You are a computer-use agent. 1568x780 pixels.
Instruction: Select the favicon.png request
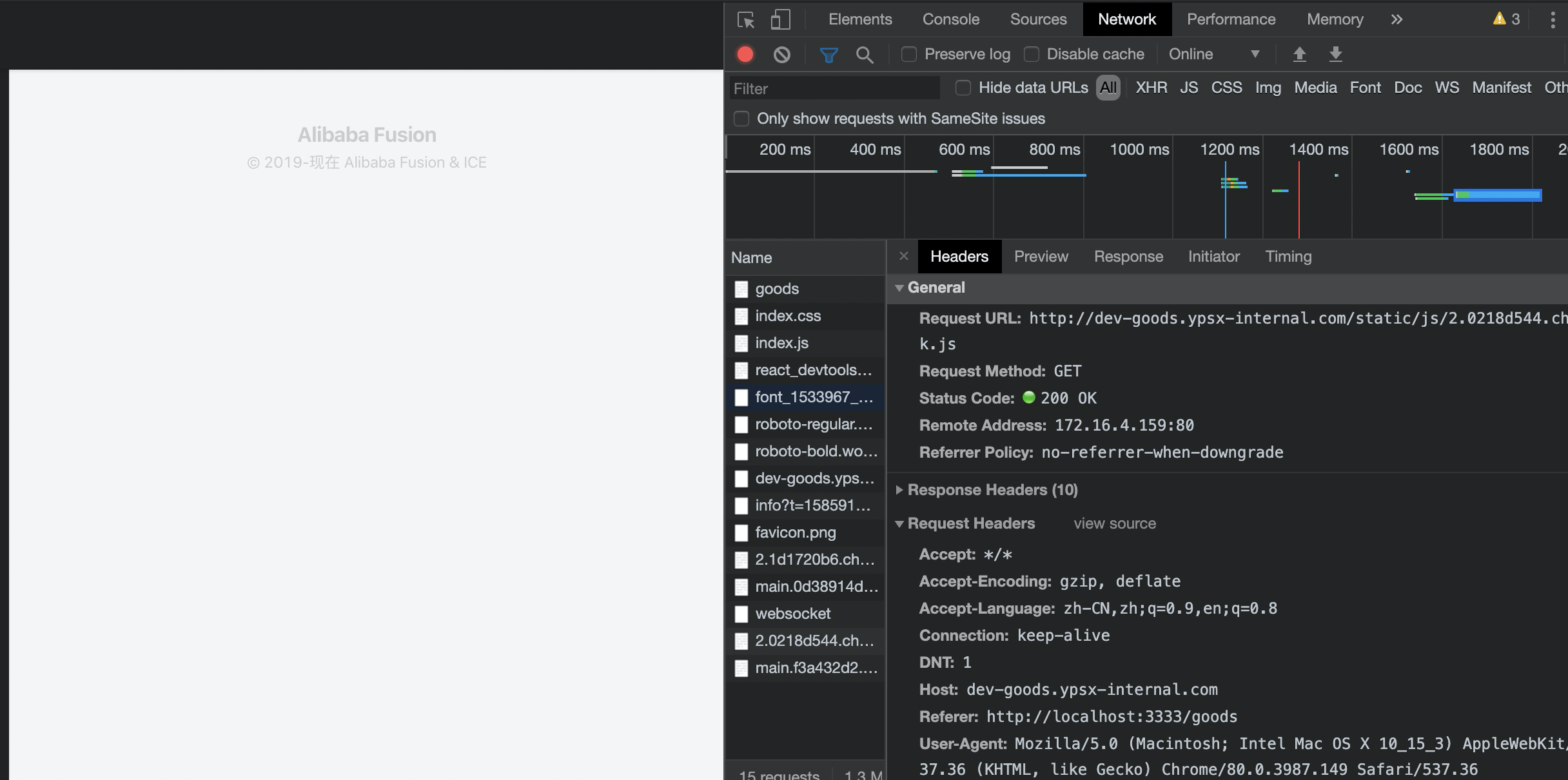tap(796, 532)
